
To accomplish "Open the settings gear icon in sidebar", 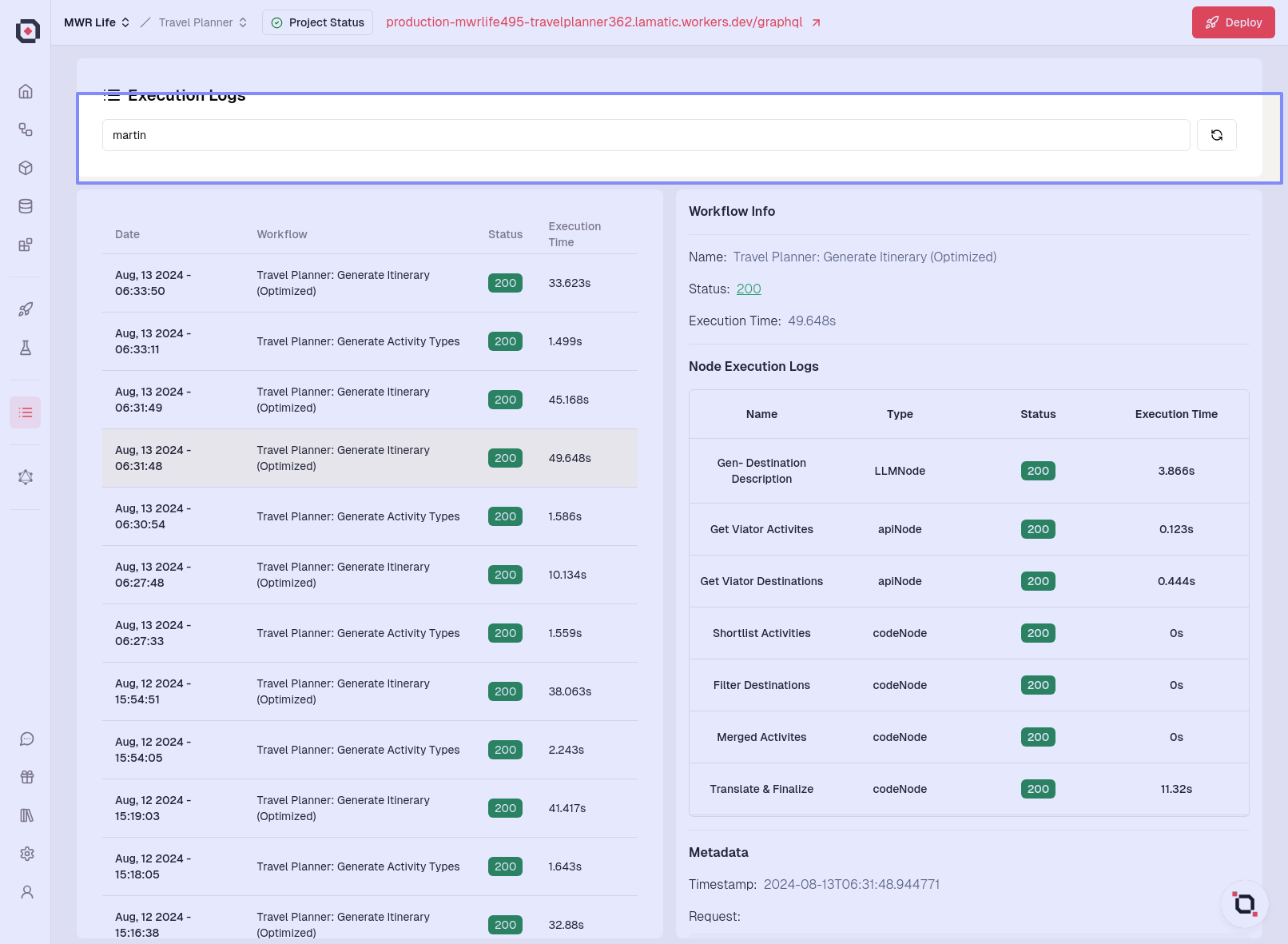I will tap(27, 854).
